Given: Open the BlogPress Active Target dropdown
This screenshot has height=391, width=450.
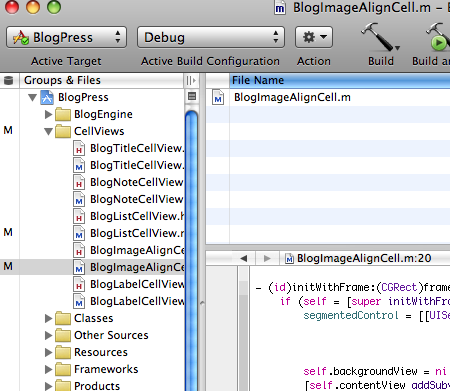Looking at the screenshot, I should (66, 37).
